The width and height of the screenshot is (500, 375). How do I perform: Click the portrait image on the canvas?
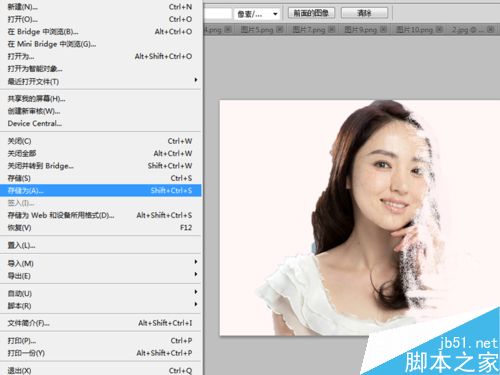360,218
